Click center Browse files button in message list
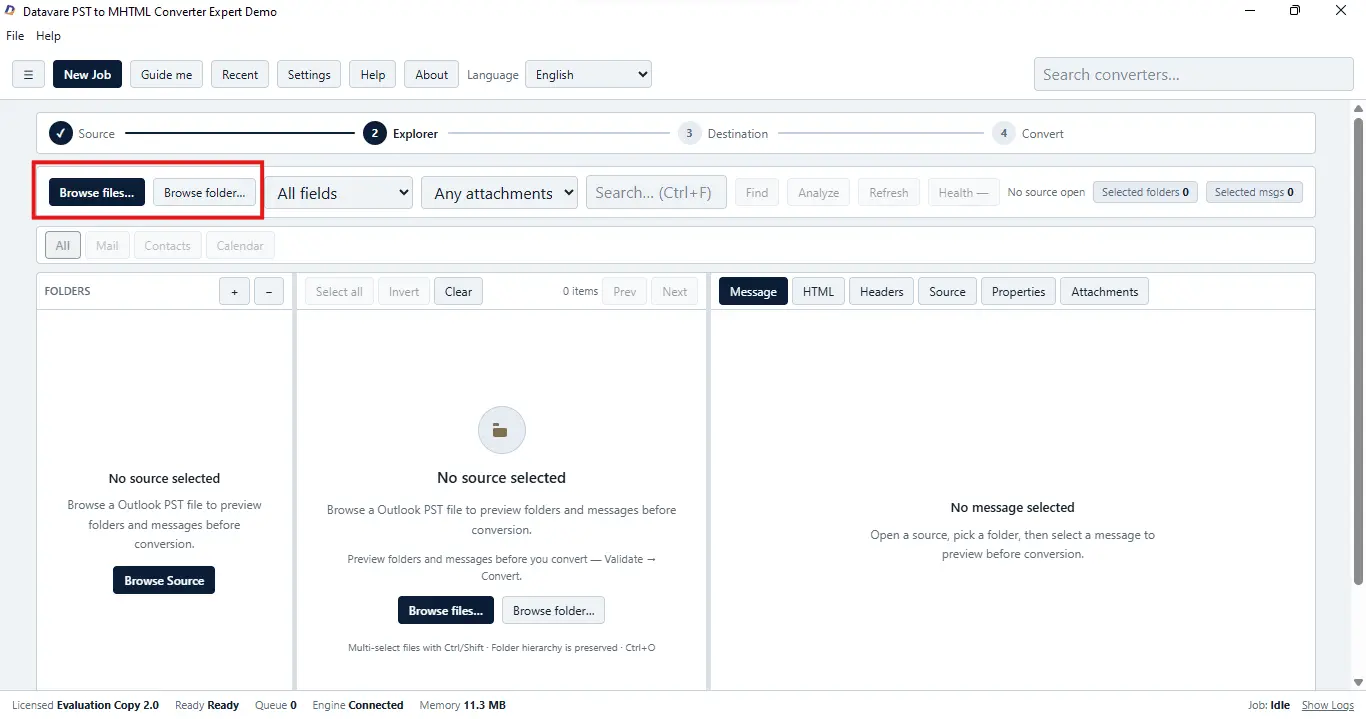Viewport: 1366px width, 719px height. [445, 610]
